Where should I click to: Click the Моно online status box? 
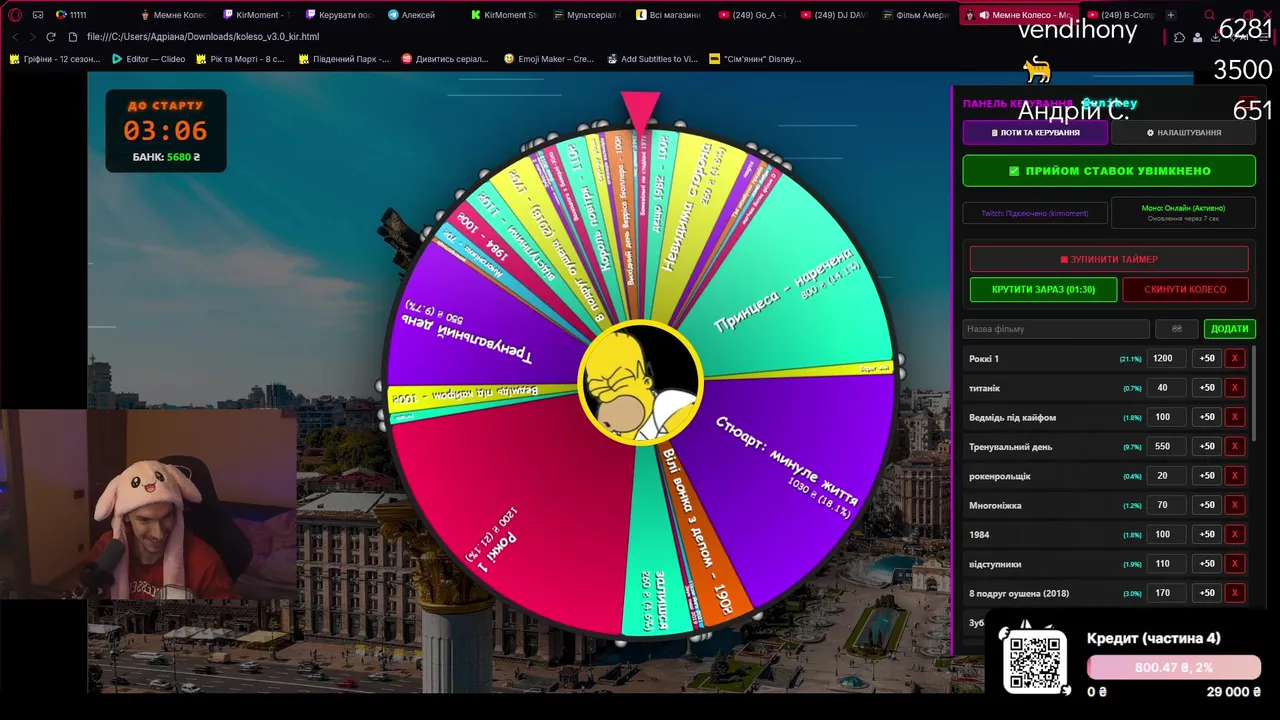click(x=1184, y=213)
